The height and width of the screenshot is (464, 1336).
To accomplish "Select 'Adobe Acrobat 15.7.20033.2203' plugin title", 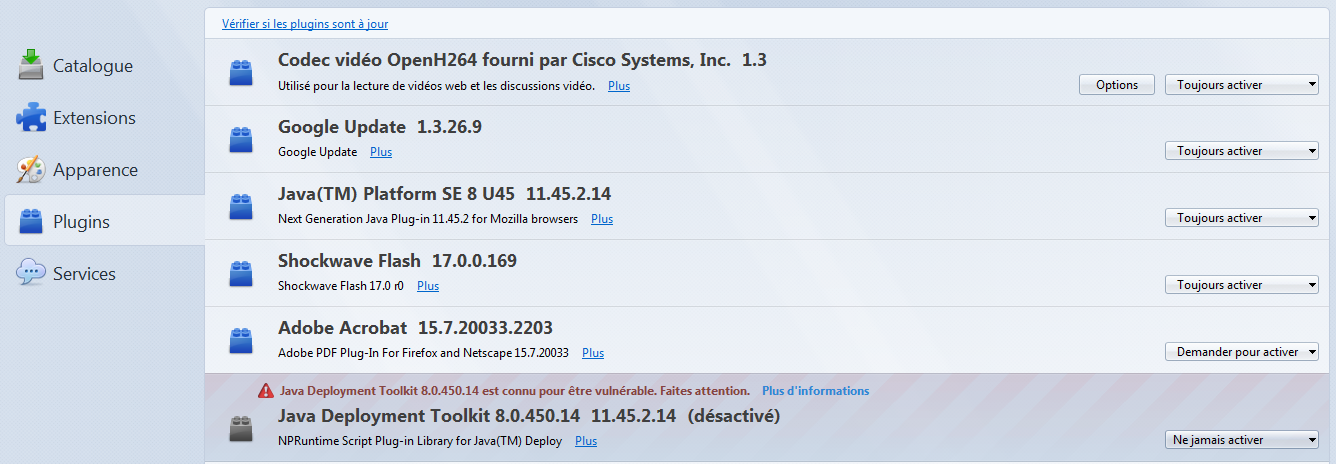I will tap(415, 328).
